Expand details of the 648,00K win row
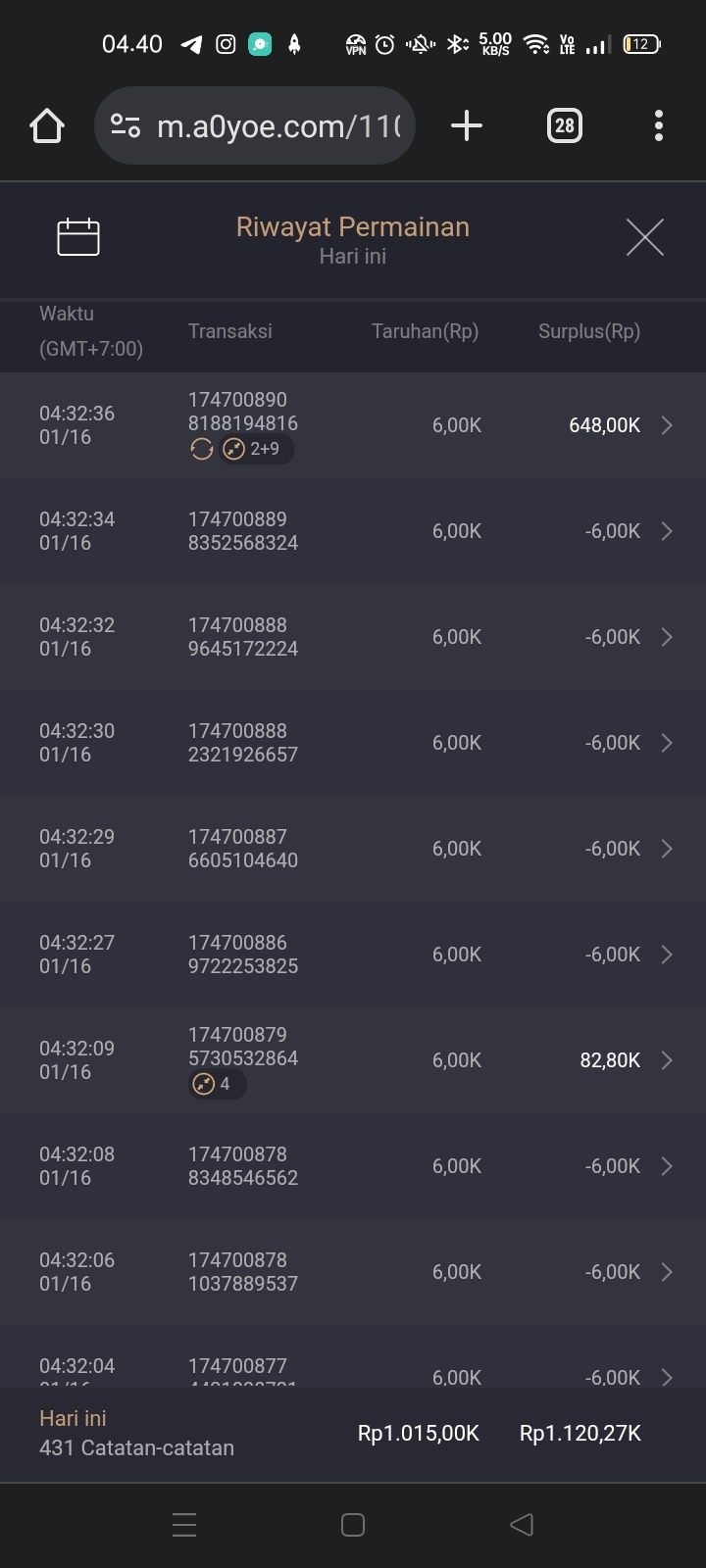Image resolution: width=706 pixels, height=1568 pixels. [667, 425]
